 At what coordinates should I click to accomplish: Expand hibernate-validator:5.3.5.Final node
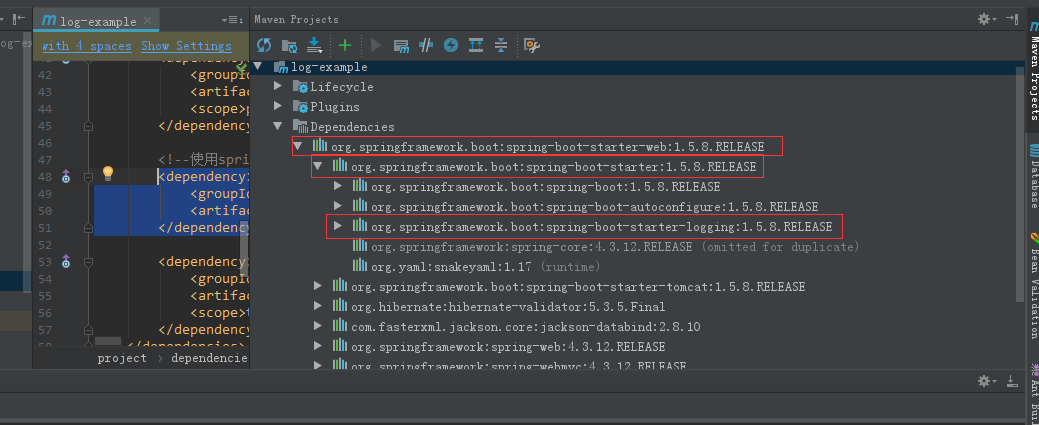[318, 306]
